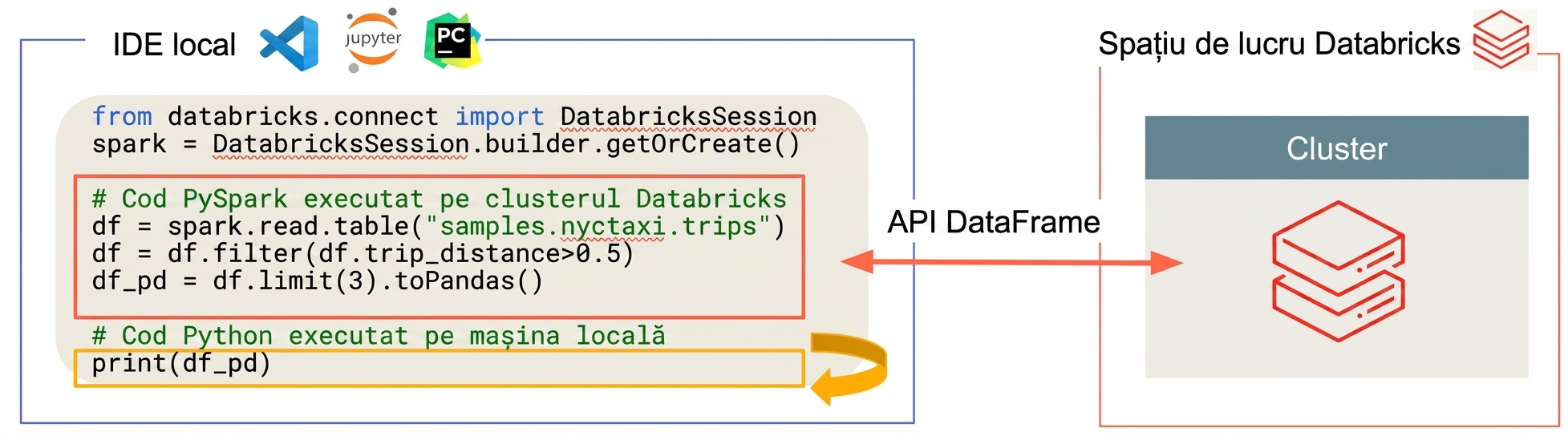Click the Jupyter logo icon
The image size is (1568, 436).
click(372, 39)
